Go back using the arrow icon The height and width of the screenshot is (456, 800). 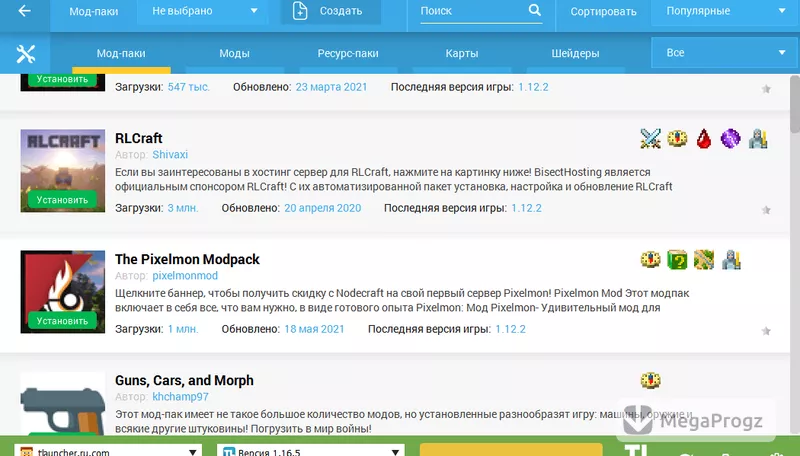click(x=24, y=11)
